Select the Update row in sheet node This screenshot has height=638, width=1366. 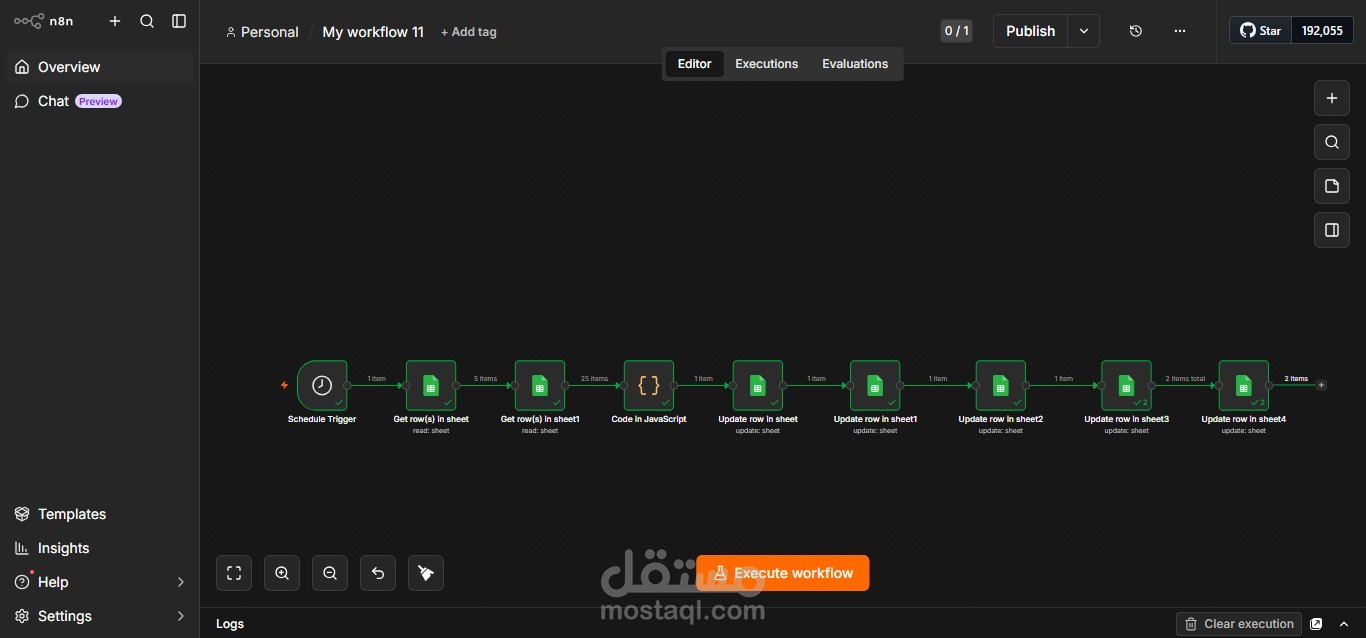(x=758, y=385)
